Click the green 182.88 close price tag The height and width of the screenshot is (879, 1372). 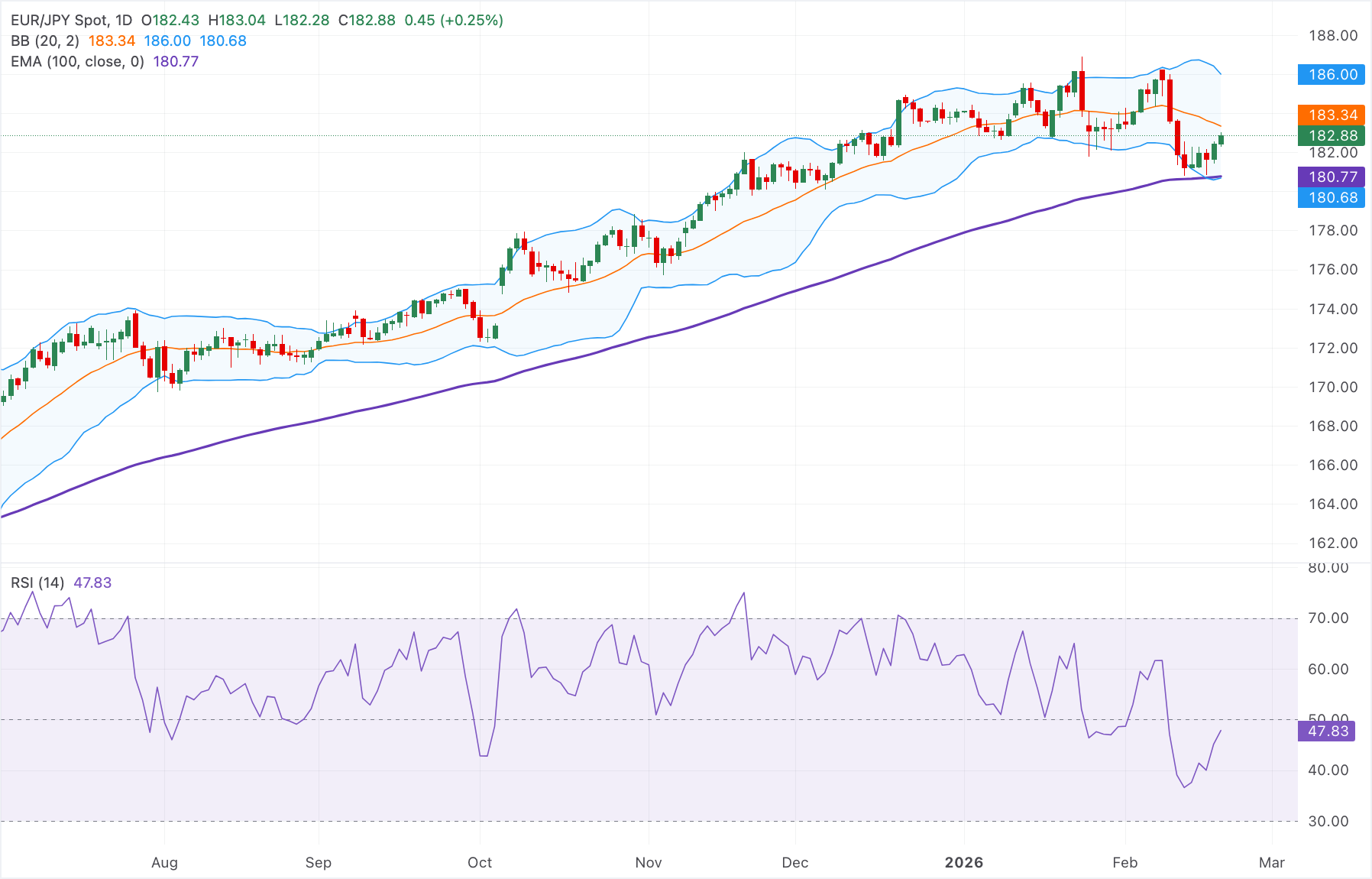pos(1331,136)
